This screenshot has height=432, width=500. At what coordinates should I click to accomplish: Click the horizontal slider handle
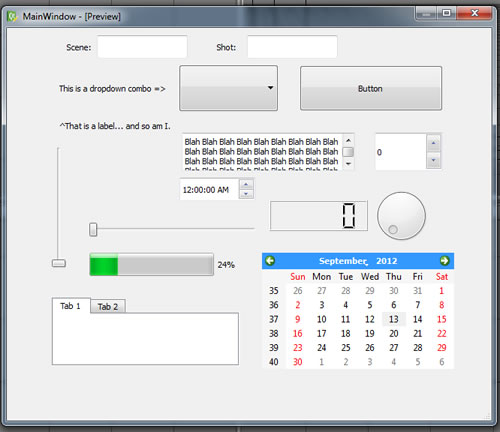(93, 229)
